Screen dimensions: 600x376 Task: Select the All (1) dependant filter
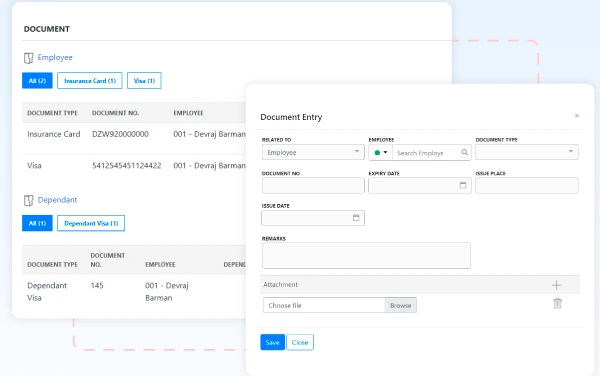[x=37, y=223]
